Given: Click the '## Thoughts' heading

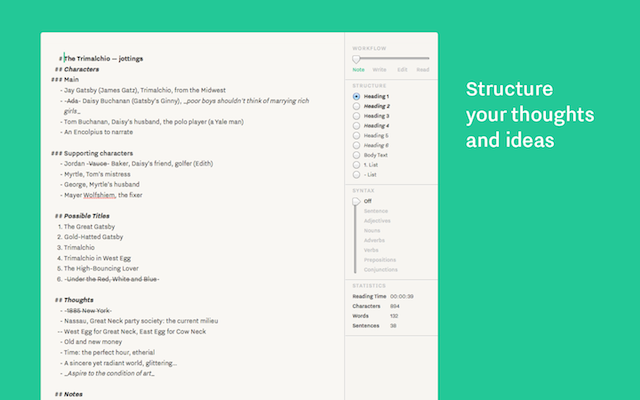Looking at the screenshot, I should [74, 300].
